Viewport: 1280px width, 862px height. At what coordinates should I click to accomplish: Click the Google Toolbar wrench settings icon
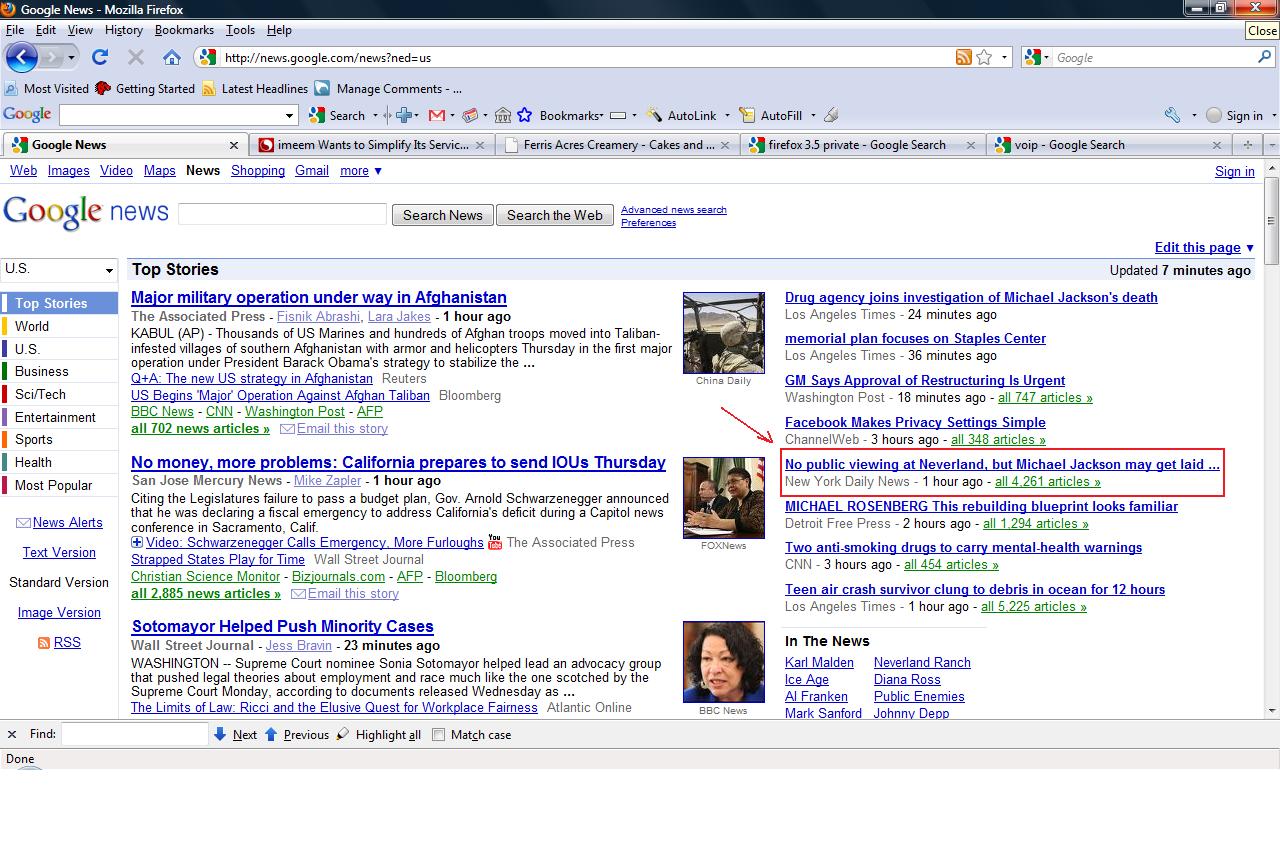(1173, 115)
